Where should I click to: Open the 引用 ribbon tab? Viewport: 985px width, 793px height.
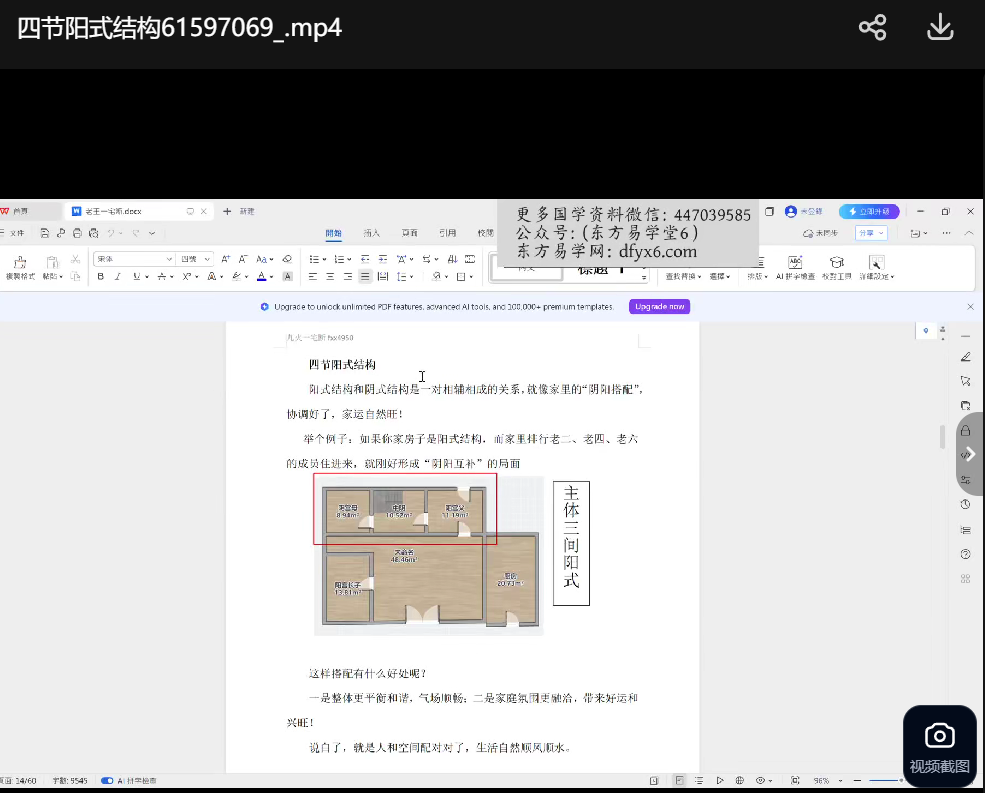[447, 233]
